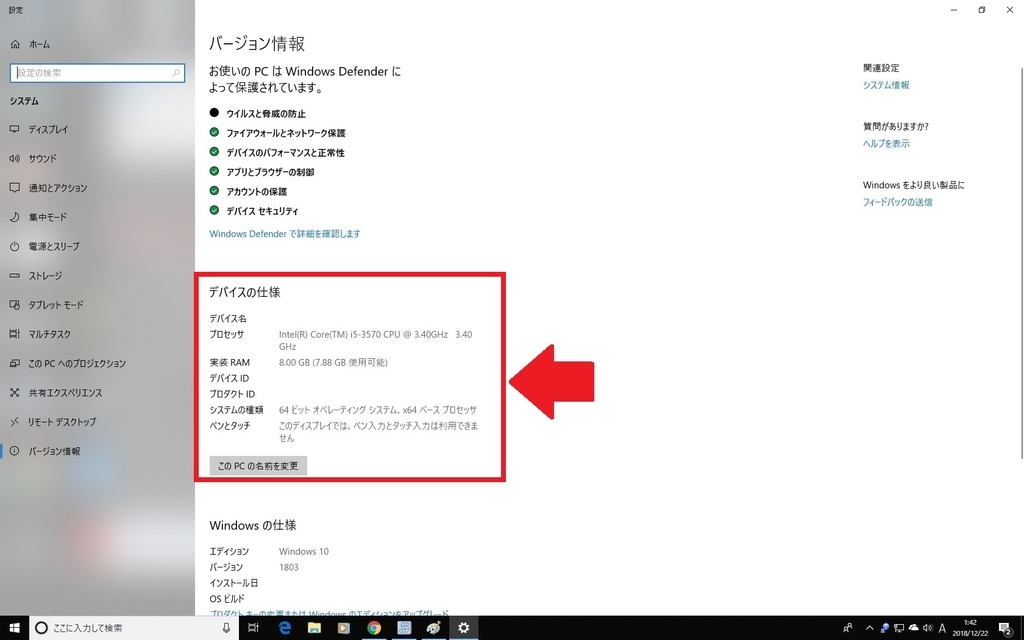The height and width of the screenshot is (640, 1024).
Task: Open the clock showing 1:42
Action: (970, 628)
